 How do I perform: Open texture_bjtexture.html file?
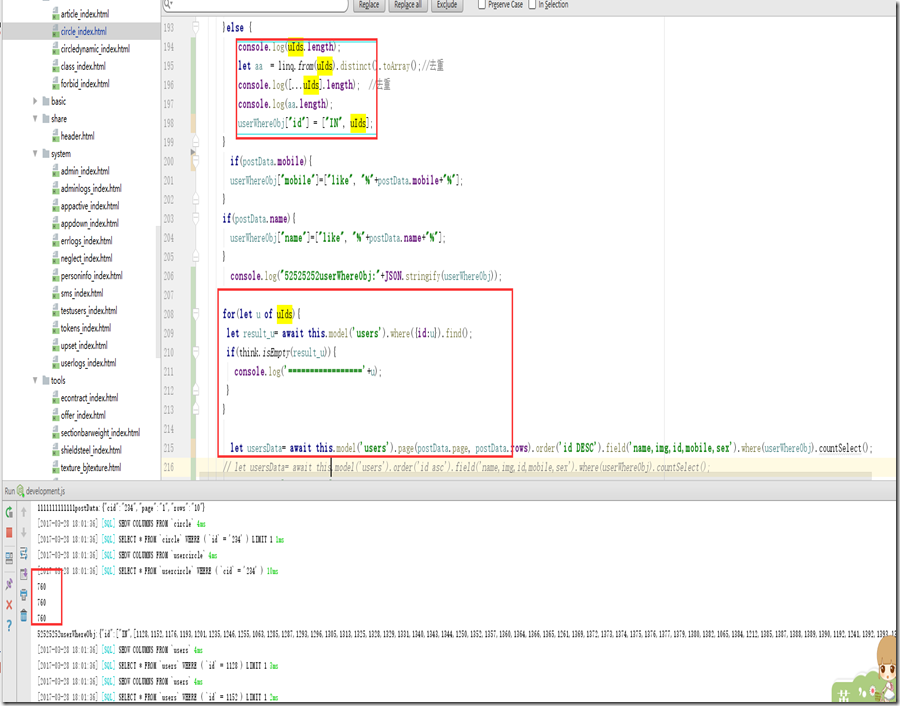click(x=91, y=467)
